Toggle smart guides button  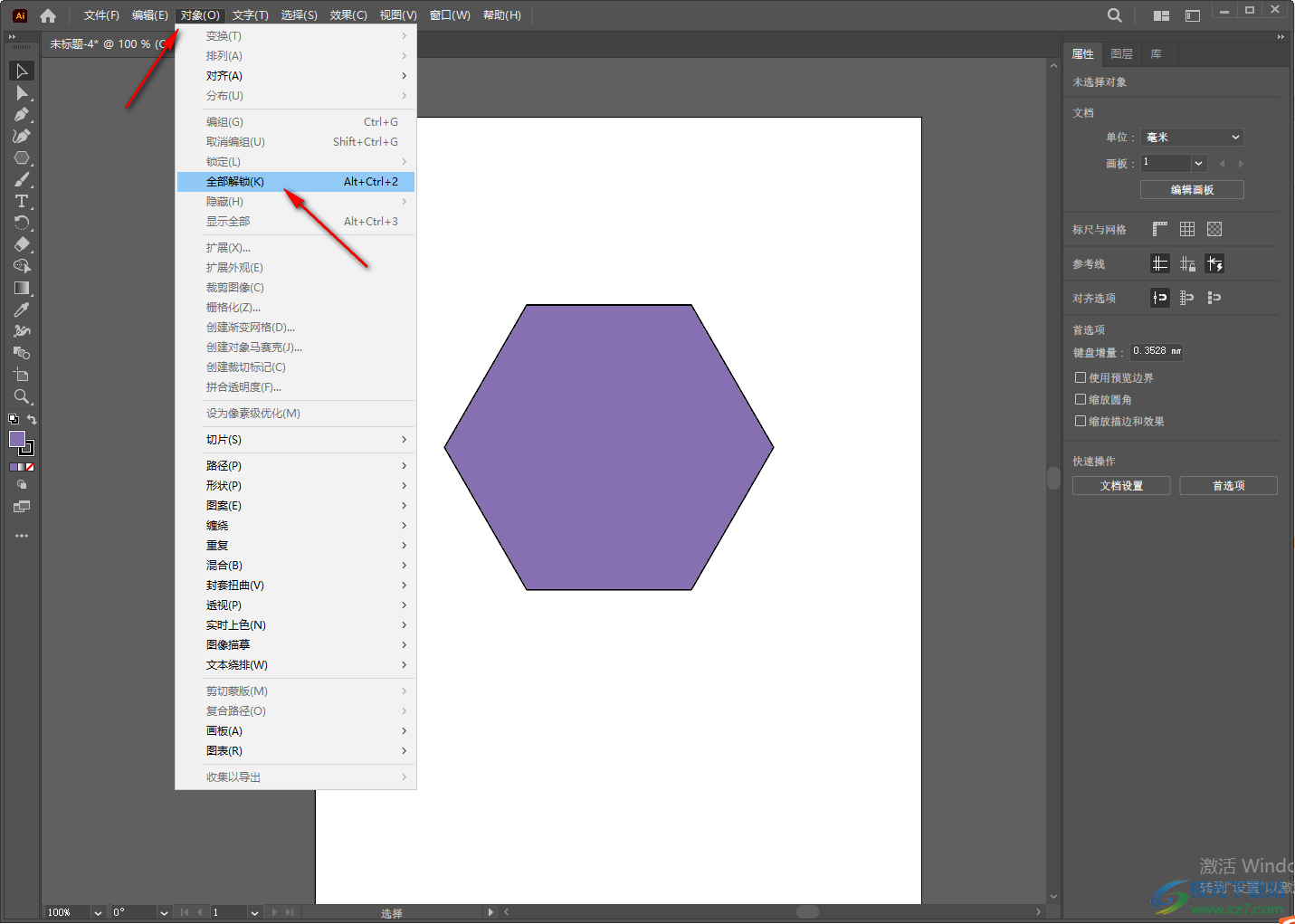pos(1214,263)
